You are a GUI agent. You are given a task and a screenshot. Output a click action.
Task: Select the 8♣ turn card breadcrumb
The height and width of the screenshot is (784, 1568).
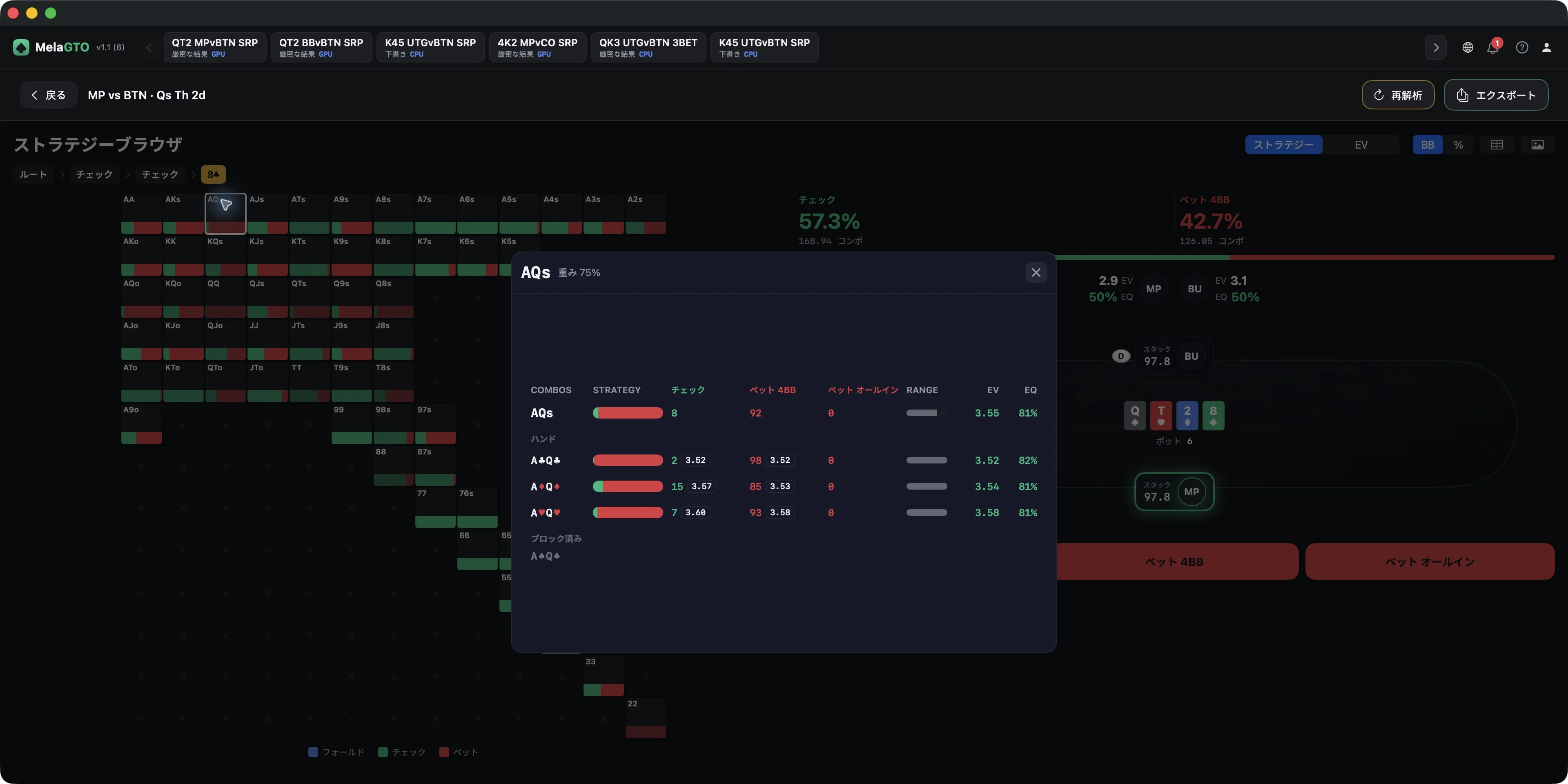point(213,175)
